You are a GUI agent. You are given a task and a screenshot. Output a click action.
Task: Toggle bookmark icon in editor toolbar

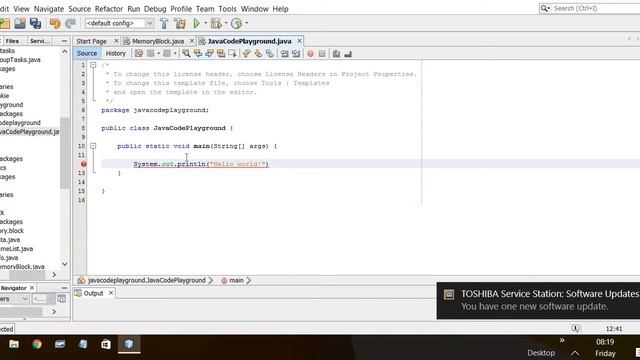point(269,53)
